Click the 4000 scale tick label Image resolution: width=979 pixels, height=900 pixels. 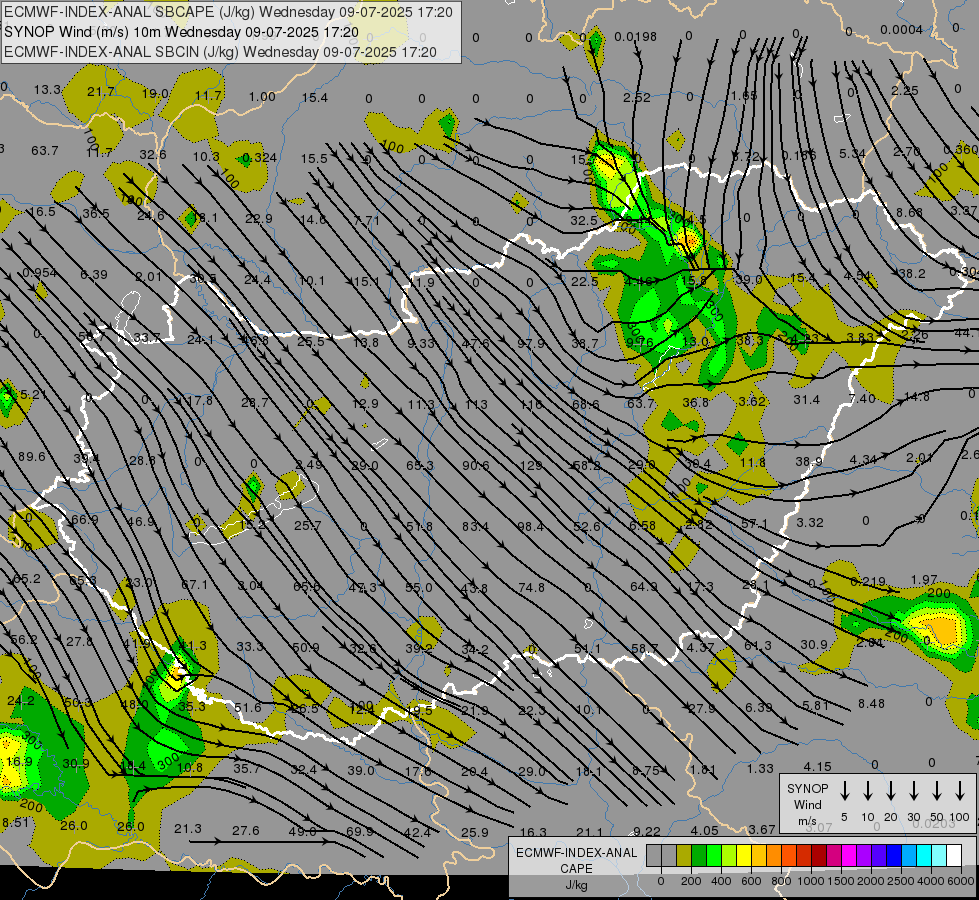click(931, 881)
